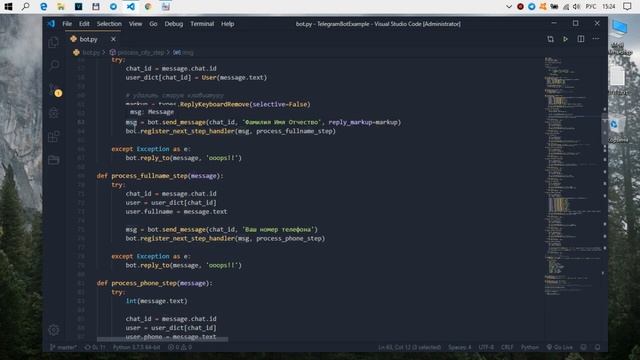Click the Ln 63, Col 12 position indicator

(409, 347)
